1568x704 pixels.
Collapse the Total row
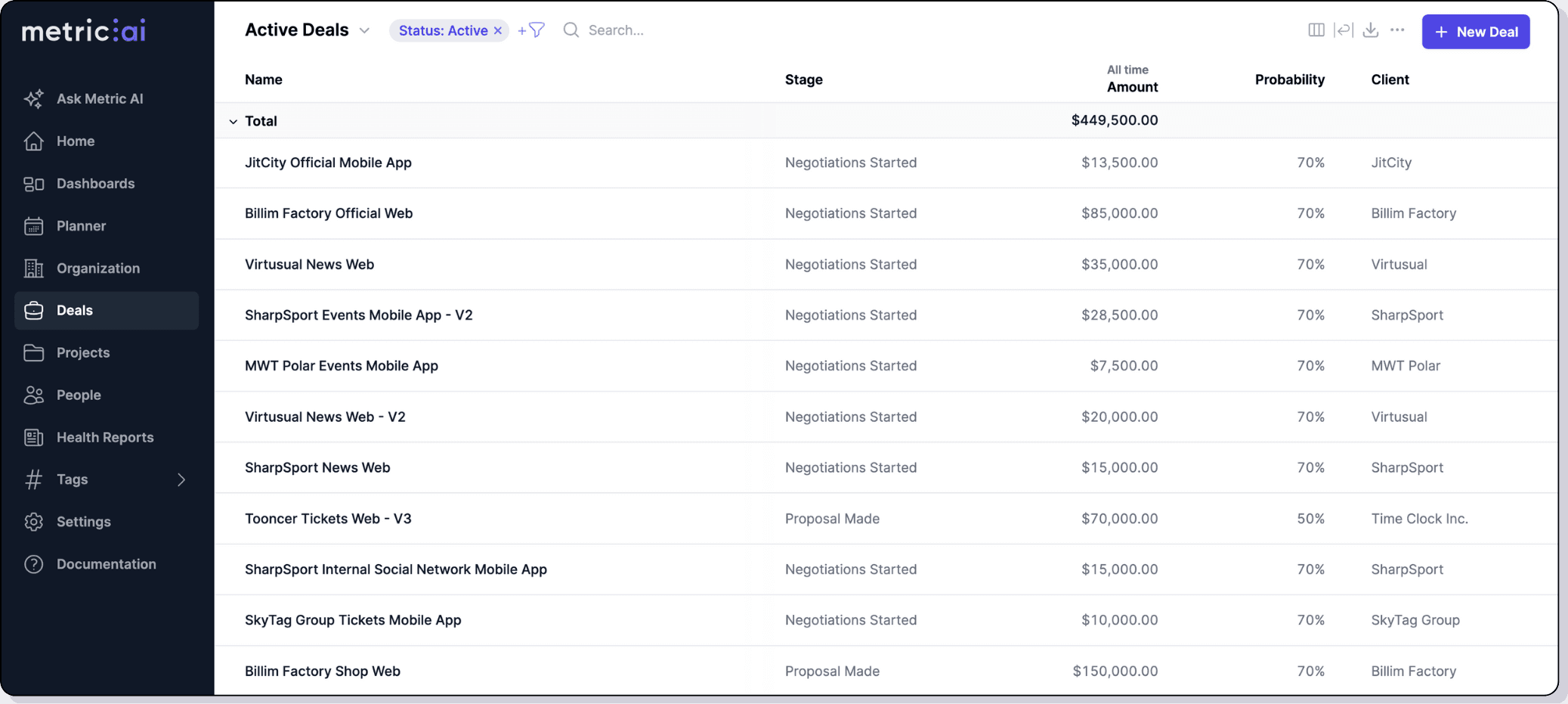[232, 121]
